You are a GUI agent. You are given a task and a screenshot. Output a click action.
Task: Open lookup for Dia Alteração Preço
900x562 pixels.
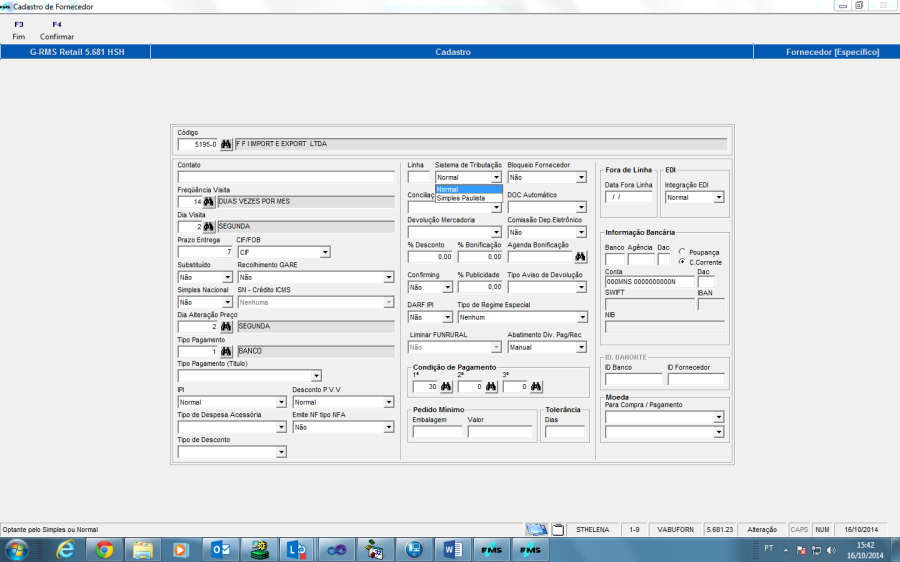pos(226,326)
